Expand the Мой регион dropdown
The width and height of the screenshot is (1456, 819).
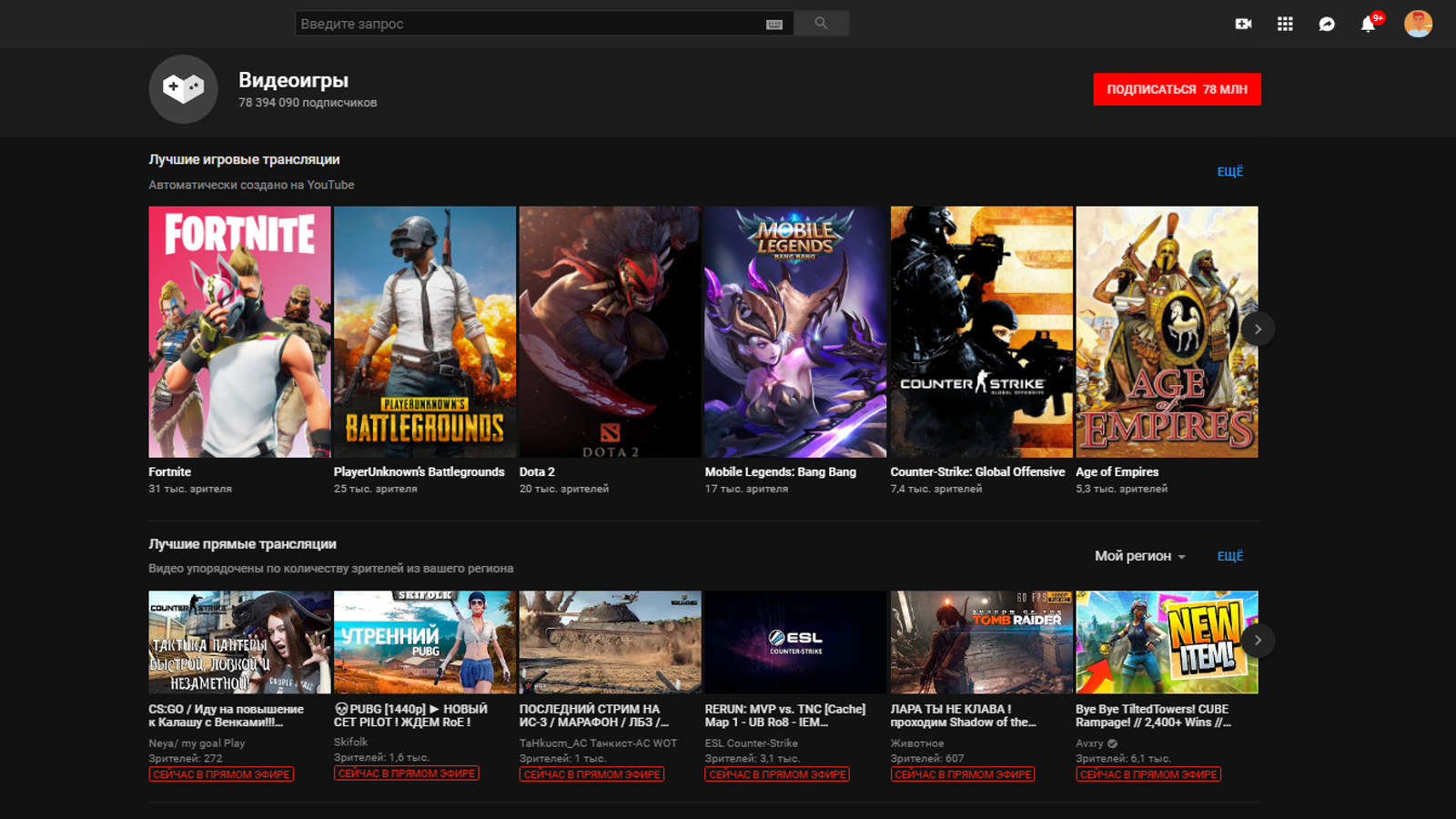[x=1140, y=556]
